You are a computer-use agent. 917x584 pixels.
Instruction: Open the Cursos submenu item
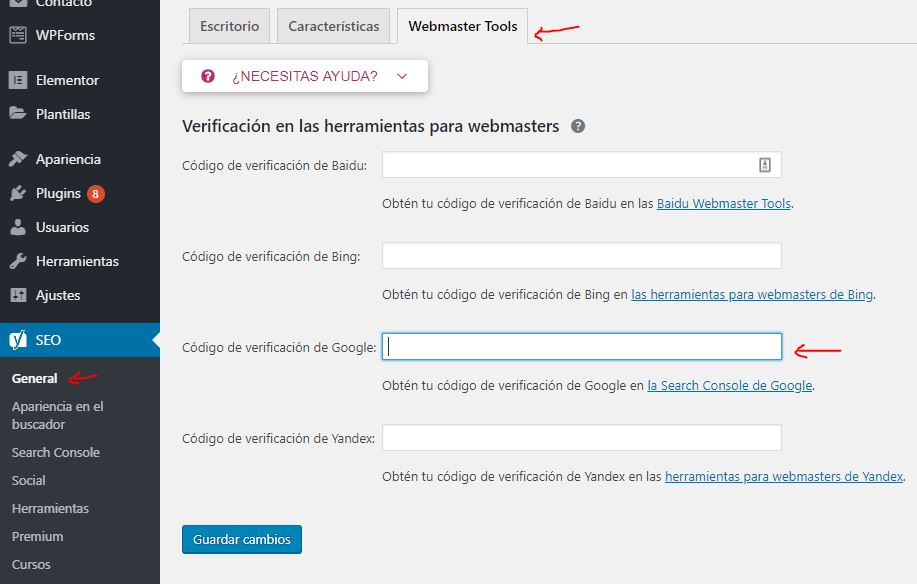[x=31, y=564]
